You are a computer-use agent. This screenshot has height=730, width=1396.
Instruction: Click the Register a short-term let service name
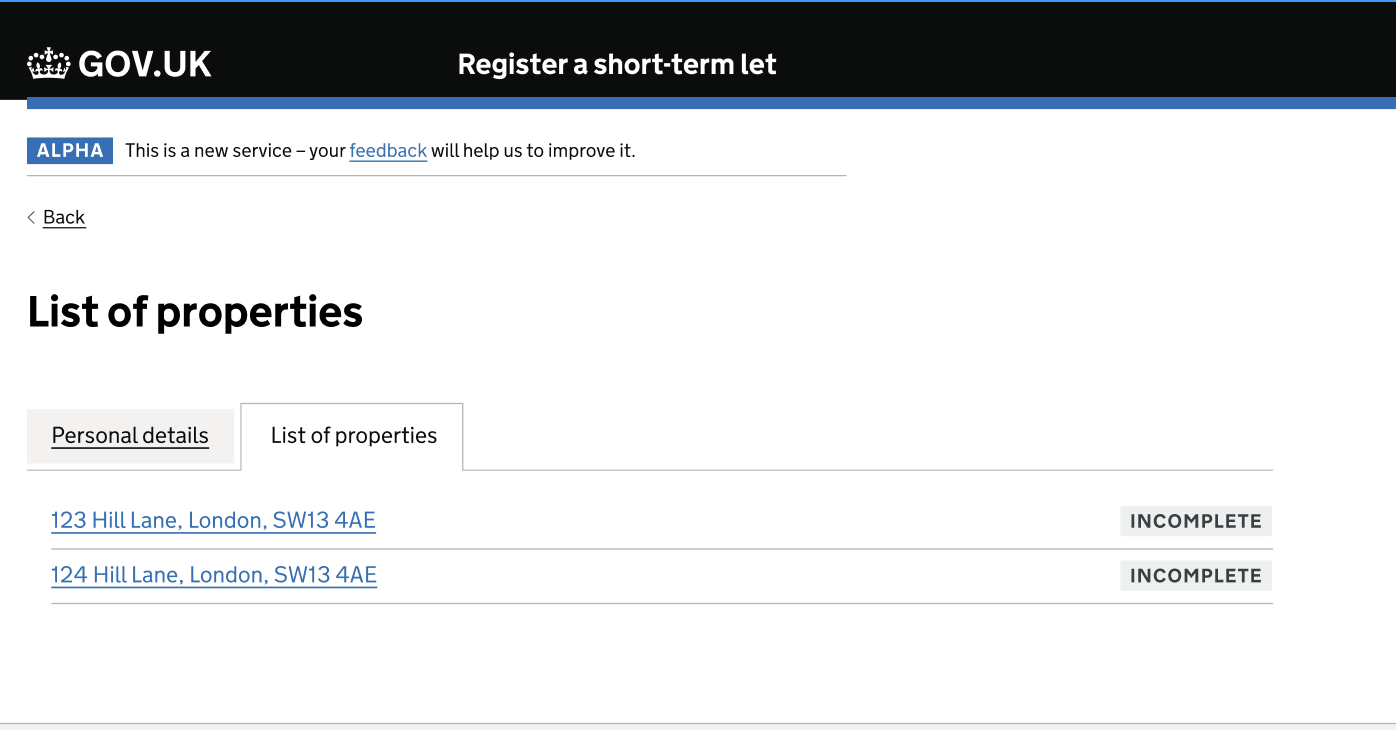click(x=616, y=63)
